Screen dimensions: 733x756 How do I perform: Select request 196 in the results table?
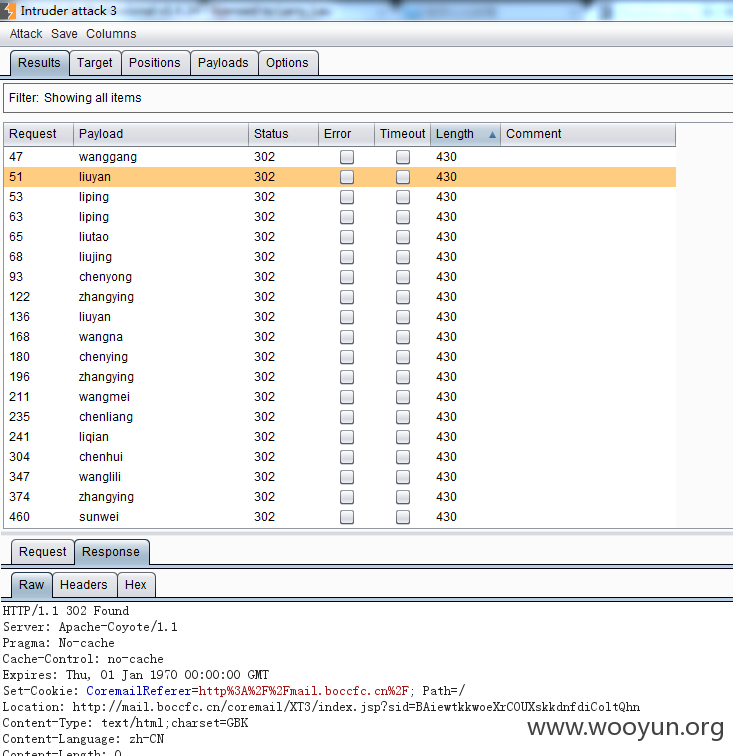tap(340, 377)
